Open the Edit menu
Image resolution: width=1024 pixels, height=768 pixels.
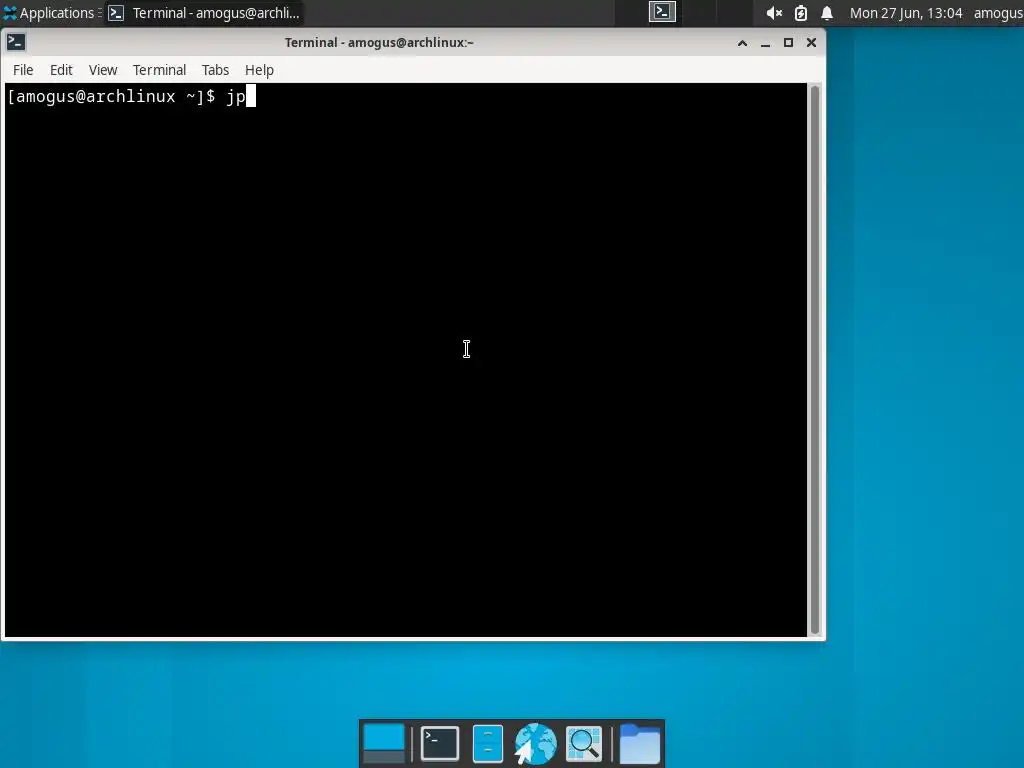pos(61,70)
